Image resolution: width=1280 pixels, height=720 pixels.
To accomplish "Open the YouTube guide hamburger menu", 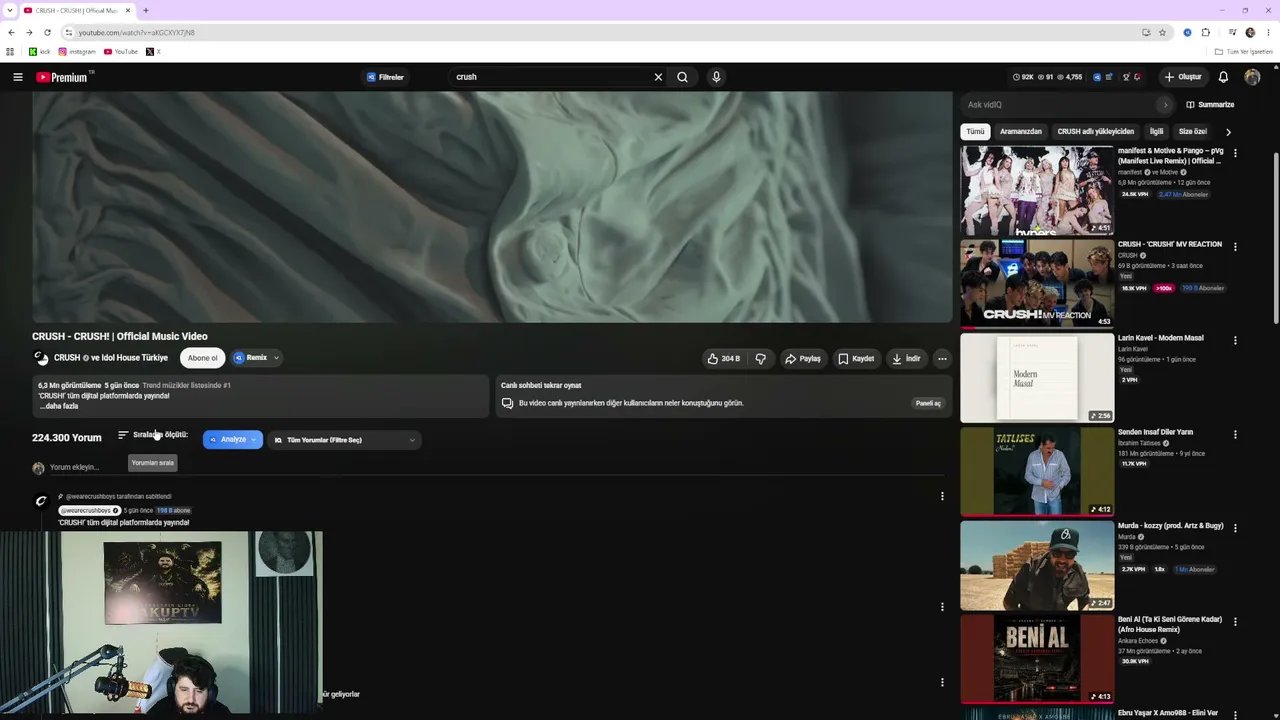I will click(x=17, y=77).
